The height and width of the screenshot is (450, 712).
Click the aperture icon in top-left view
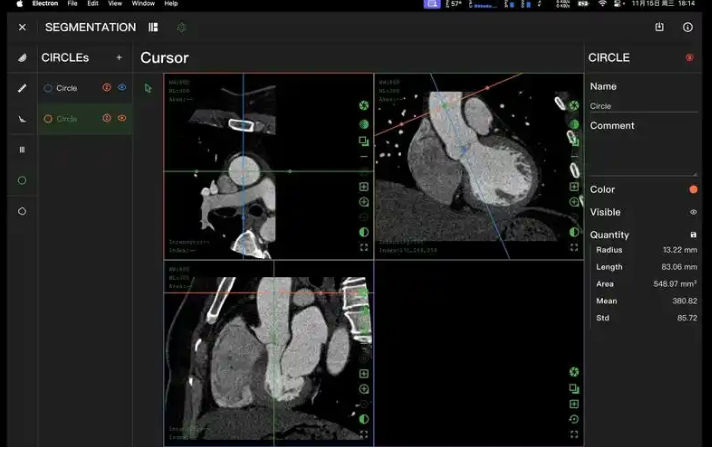(x=364, y=106)
